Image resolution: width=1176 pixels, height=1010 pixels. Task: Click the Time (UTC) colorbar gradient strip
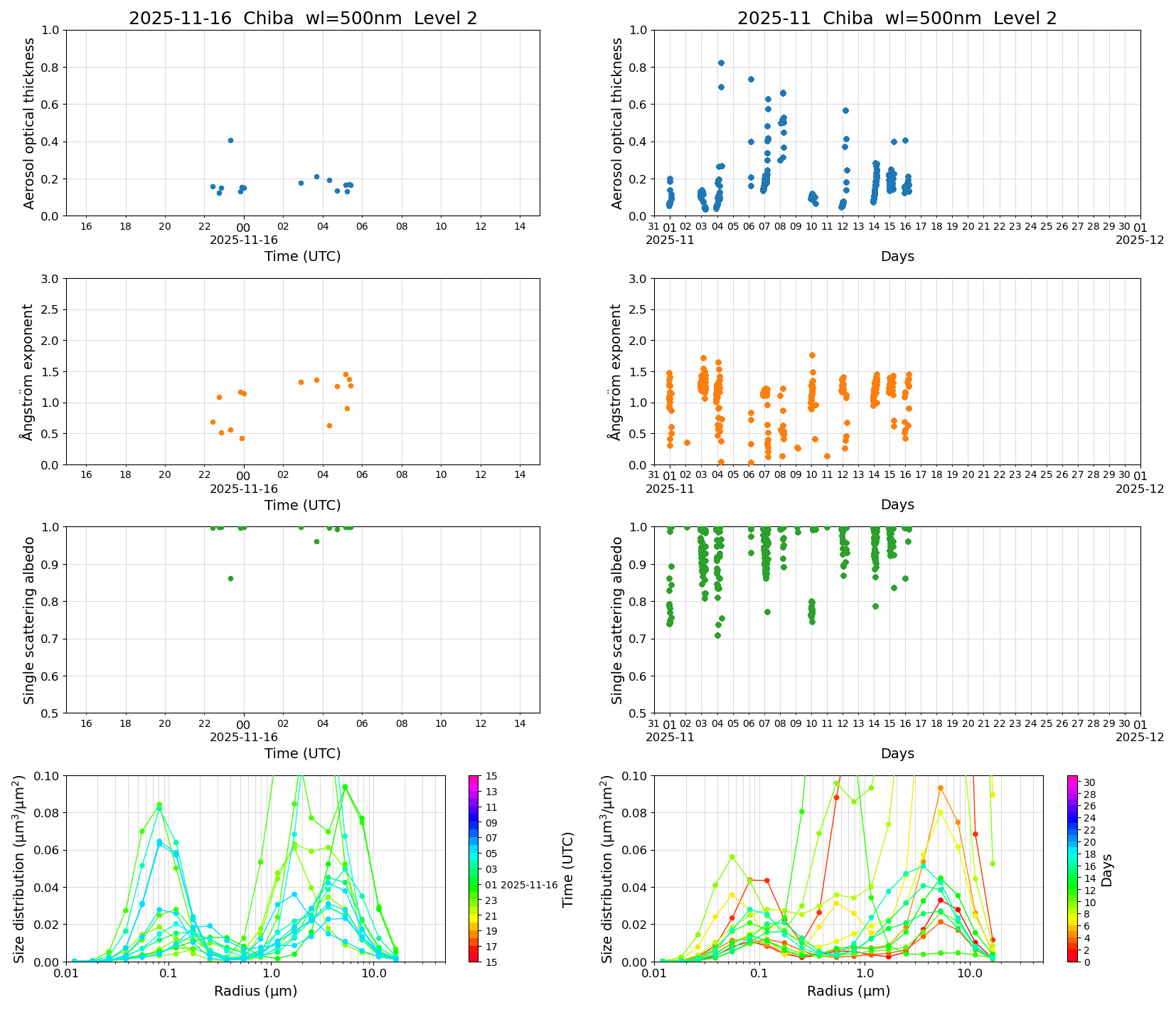(474, 868)
